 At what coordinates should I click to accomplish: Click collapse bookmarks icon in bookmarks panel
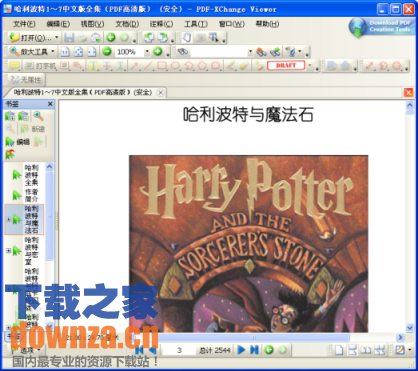click(x=23, y=116)
